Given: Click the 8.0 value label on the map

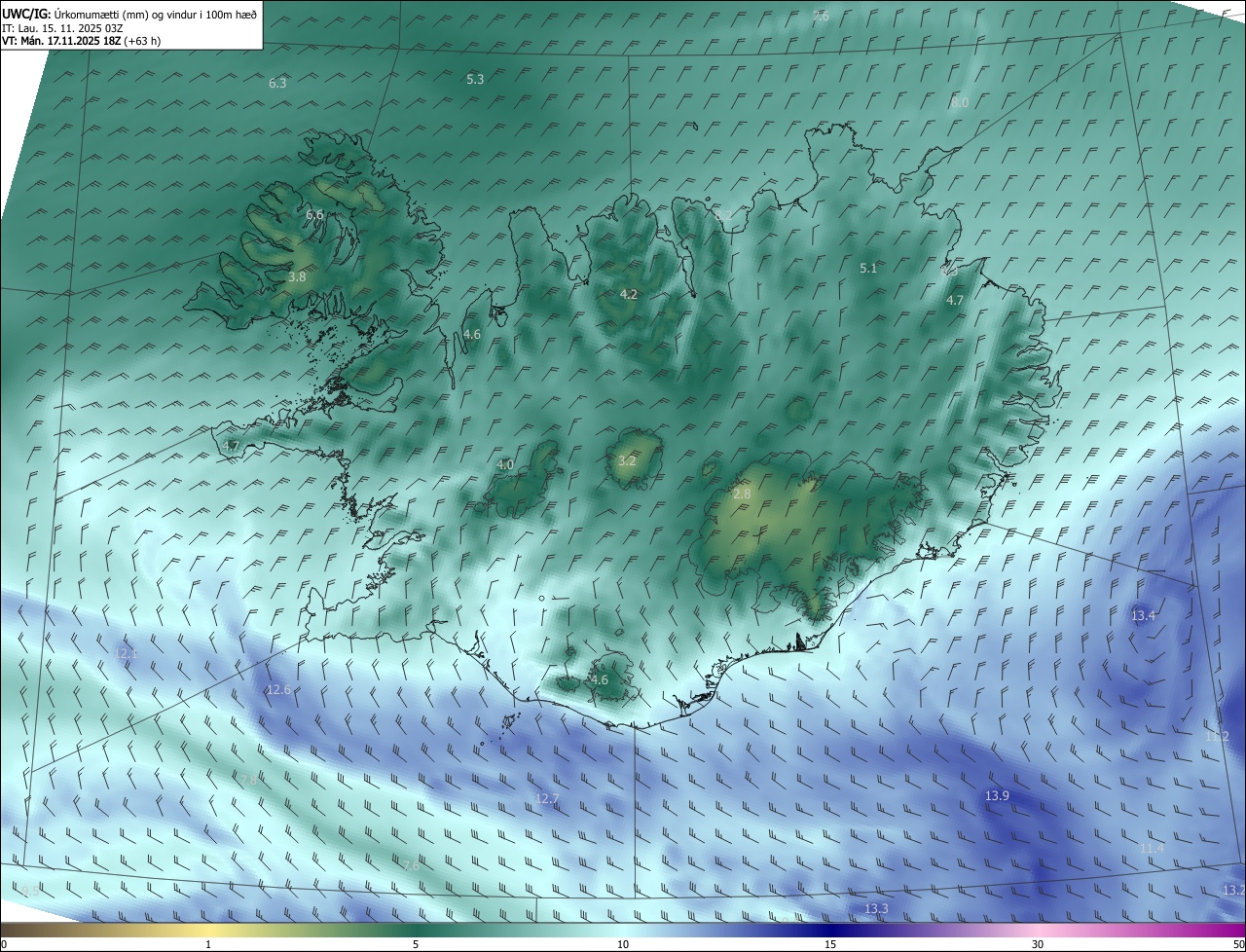Looking at the screenshot, I should coord(960,103).
